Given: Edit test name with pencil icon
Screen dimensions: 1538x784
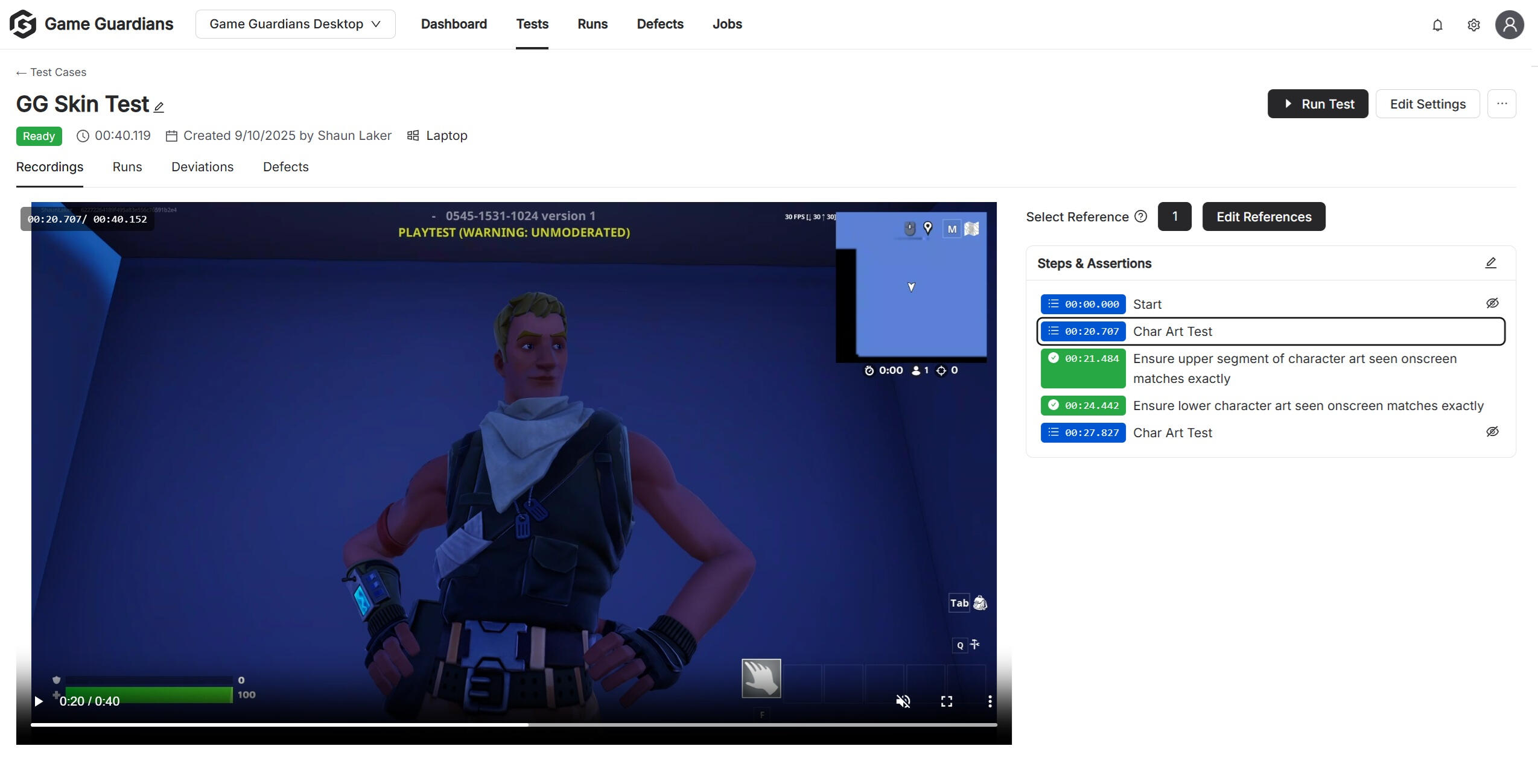Looking at the screenshot, I should (x=159, y=107).
